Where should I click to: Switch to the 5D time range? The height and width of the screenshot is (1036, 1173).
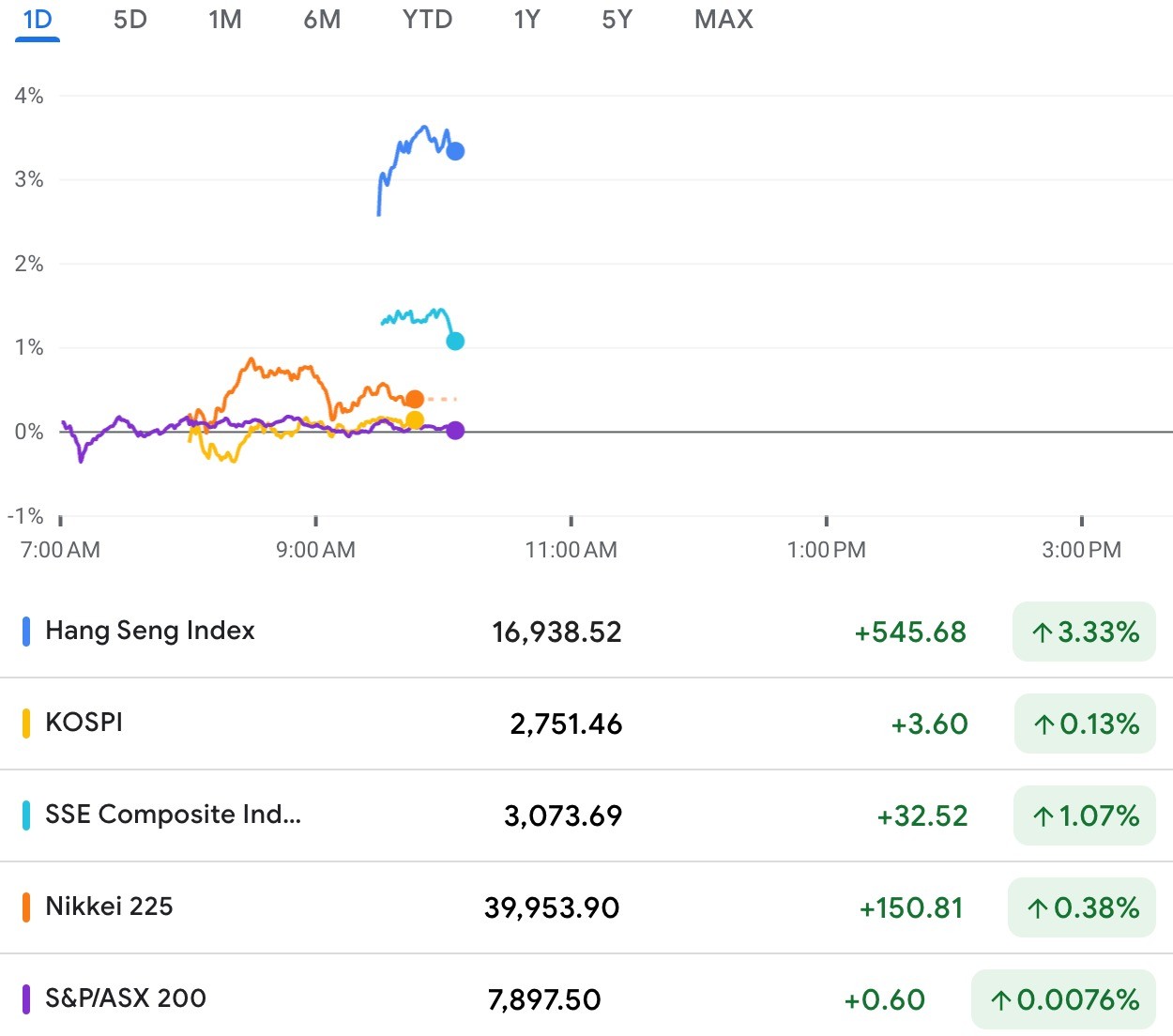[x=130, y=20]
